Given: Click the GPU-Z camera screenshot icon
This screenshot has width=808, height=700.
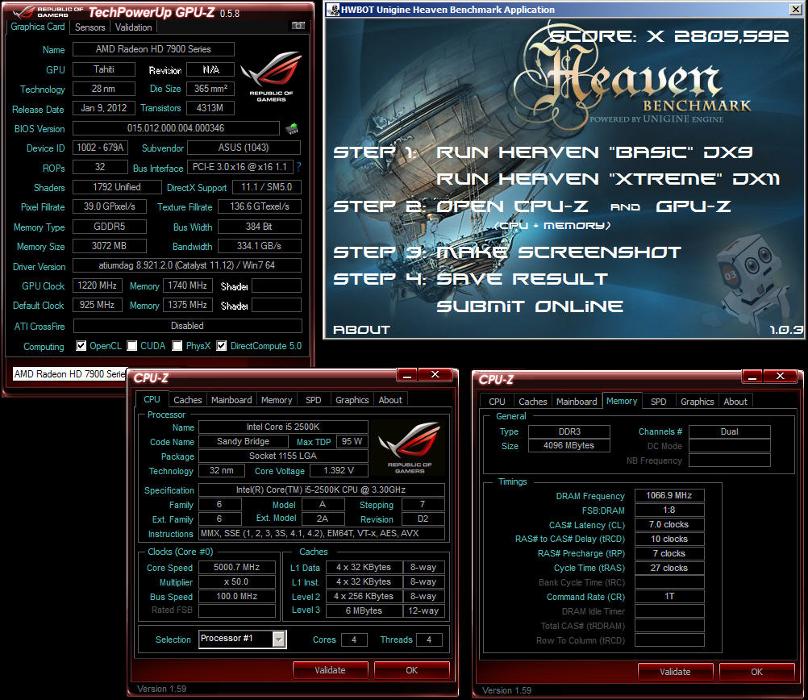Looking at the screenshot, I should point(298,25).
